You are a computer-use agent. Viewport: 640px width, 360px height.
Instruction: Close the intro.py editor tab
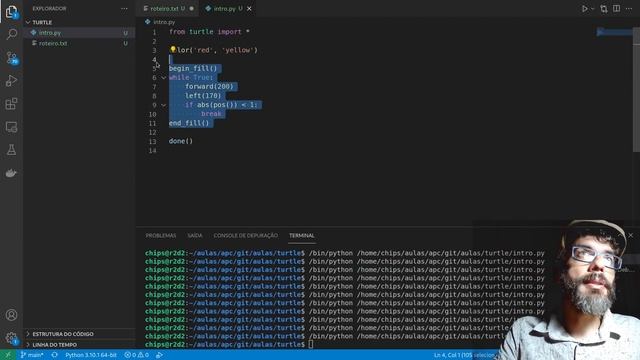(x=249, y=9)
